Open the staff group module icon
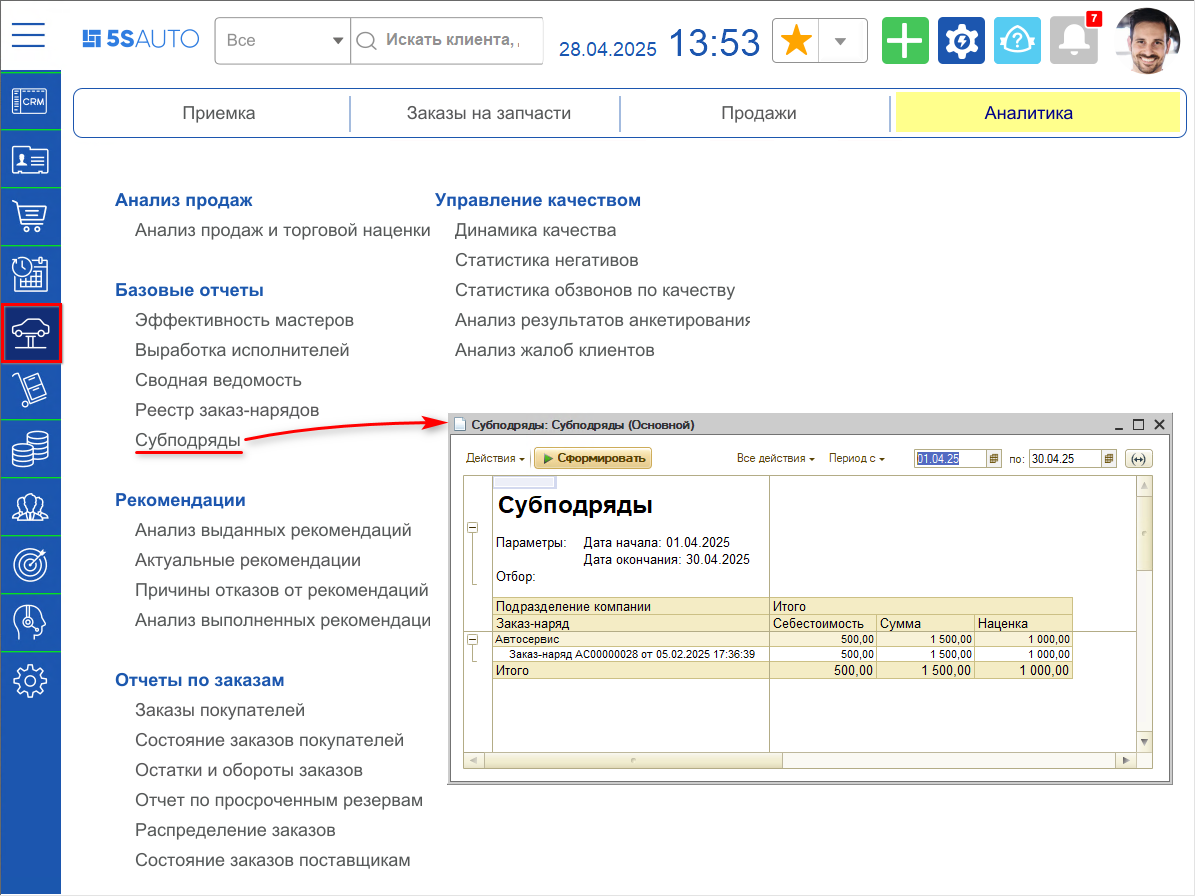This screenshot has width=1195, height=896. point(30,507)
